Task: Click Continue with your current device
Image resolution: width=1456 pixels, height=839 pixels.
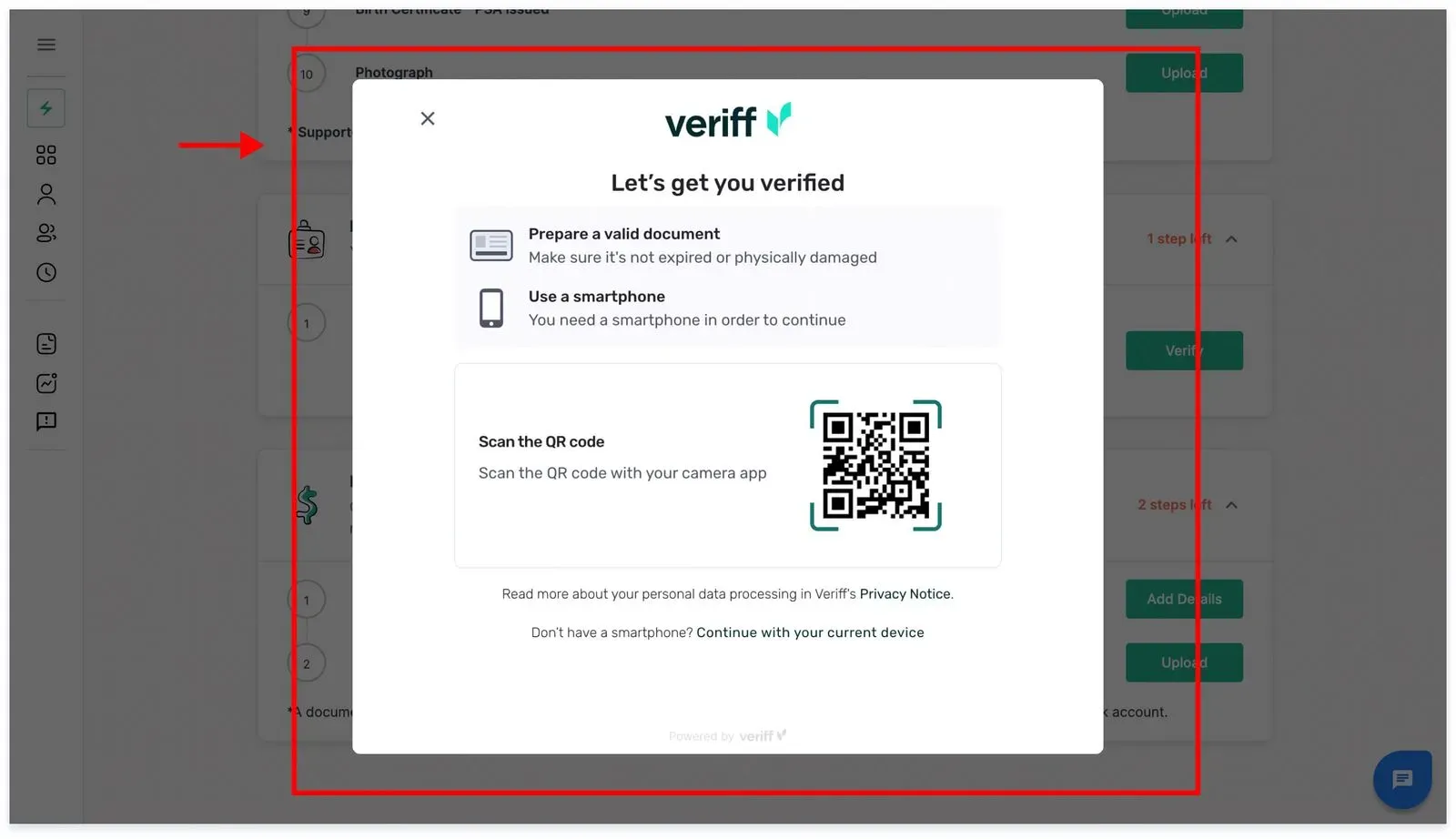Action: click(x=810, y=632)
